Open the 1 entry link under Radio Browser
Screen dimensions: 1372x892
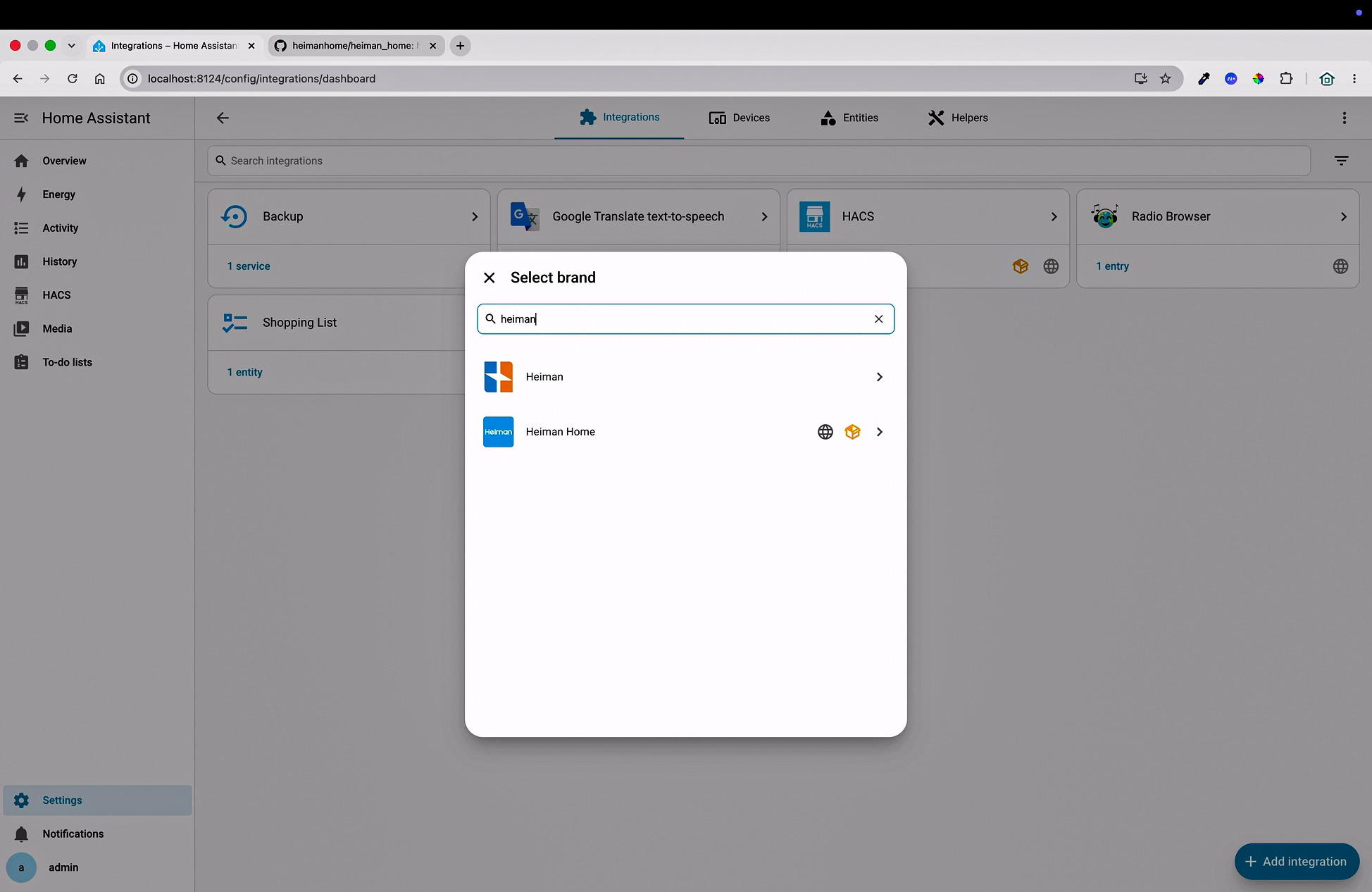coord(1112,266)
